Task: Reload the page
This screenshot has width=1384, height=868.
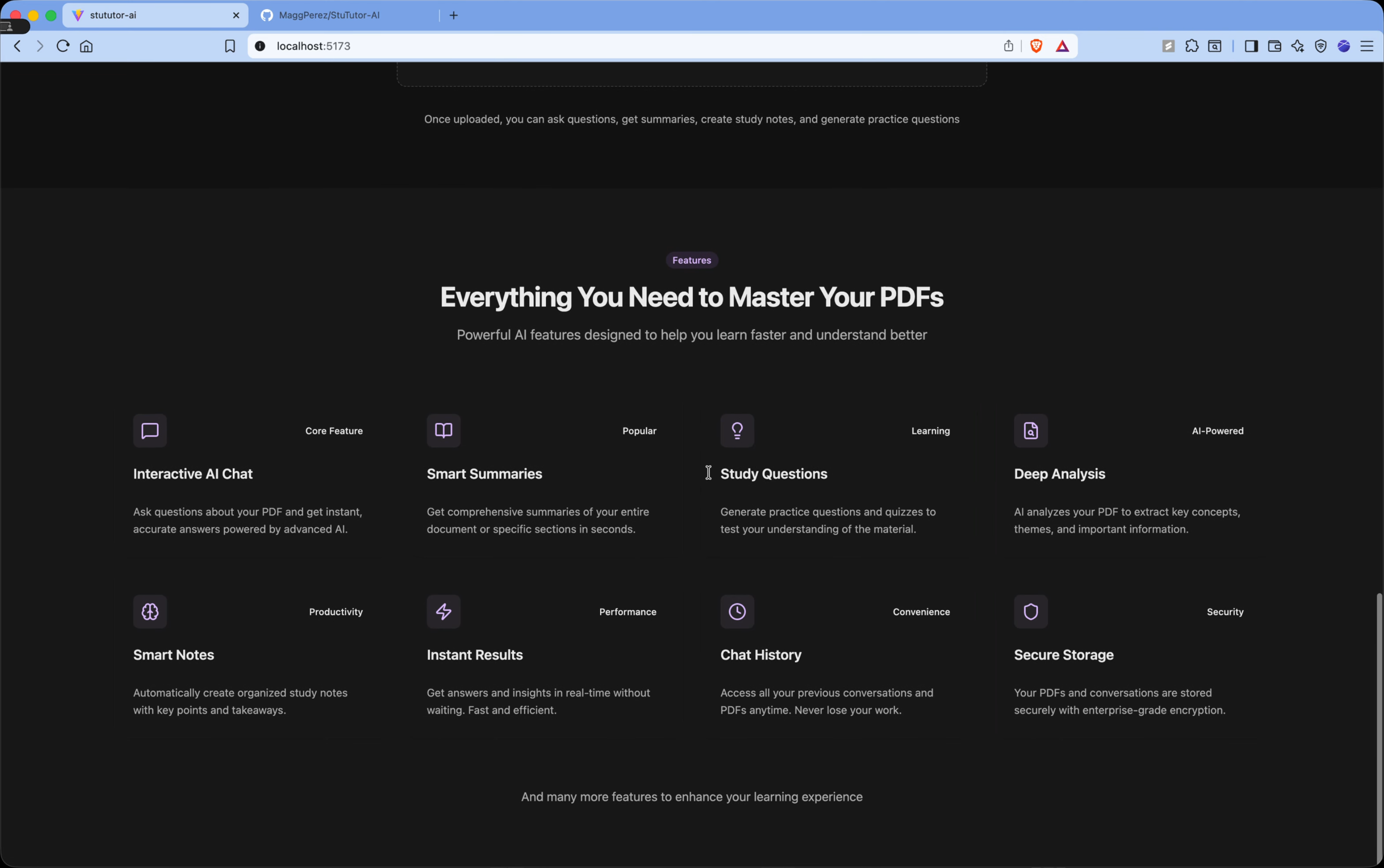Action: click(63, 46)
